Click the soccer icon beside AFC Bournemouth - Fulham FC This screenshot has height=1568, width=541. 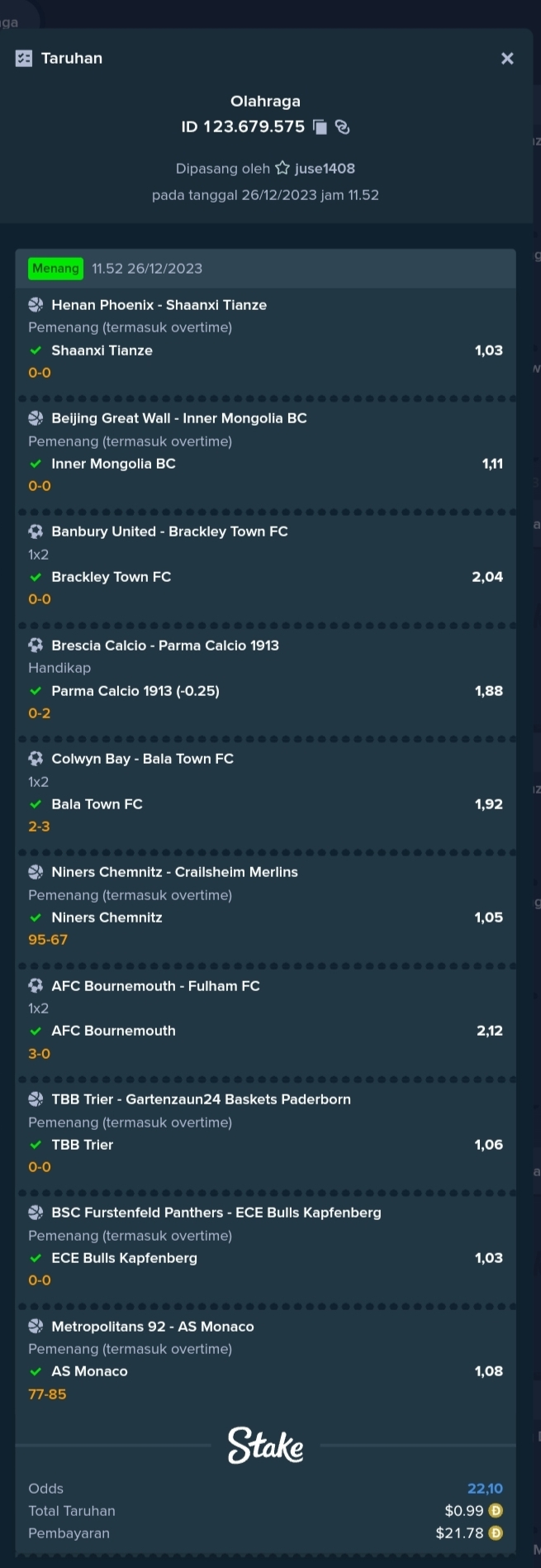point(36,985)
